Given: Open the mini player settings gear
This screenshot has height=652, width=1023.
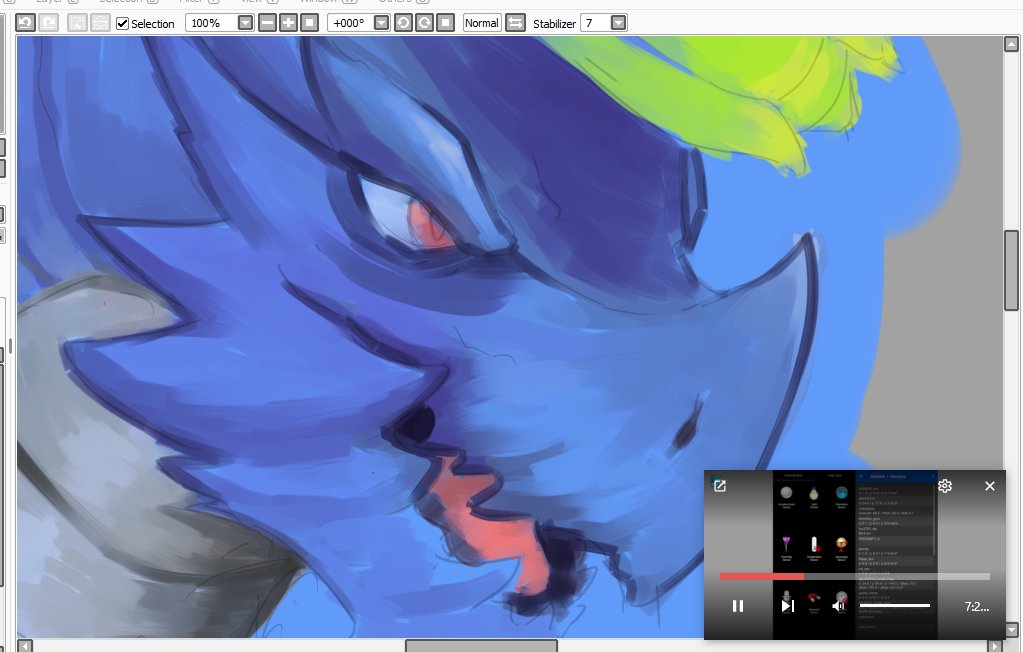Looking at the screenshot, I should coord(945,486).
